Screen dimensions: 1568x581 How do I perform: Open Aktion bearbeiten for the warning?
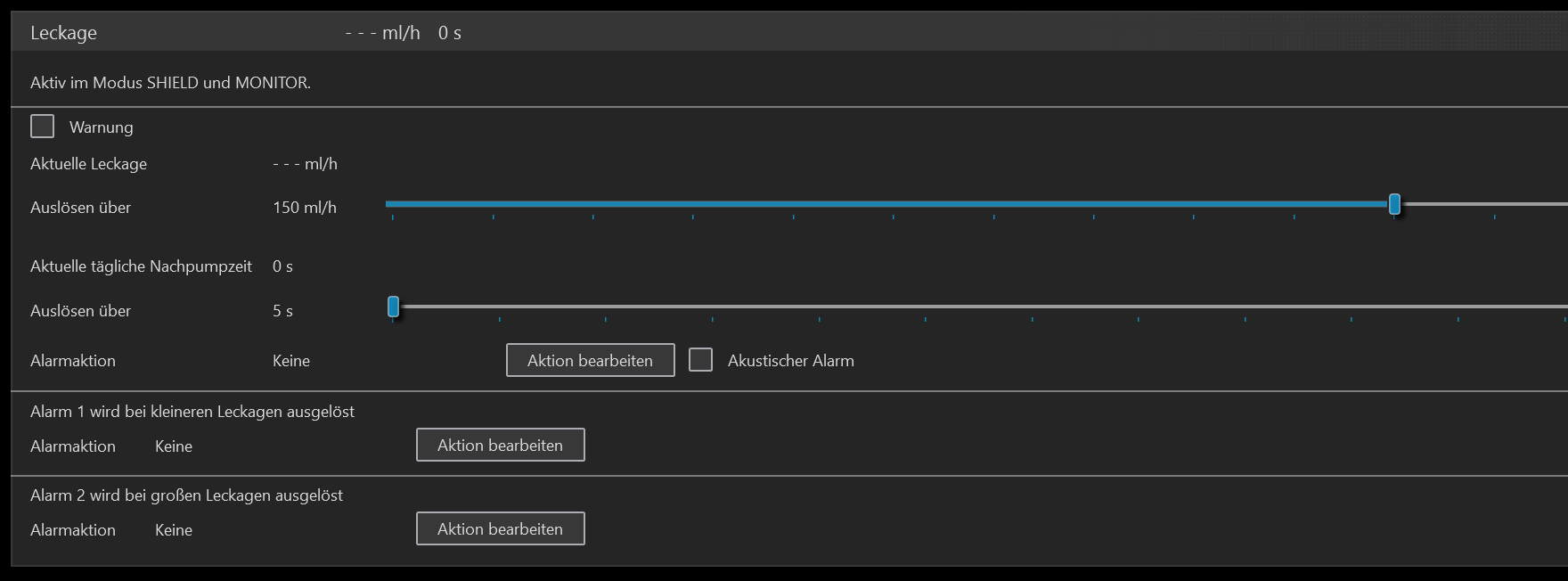pos(590,360)
